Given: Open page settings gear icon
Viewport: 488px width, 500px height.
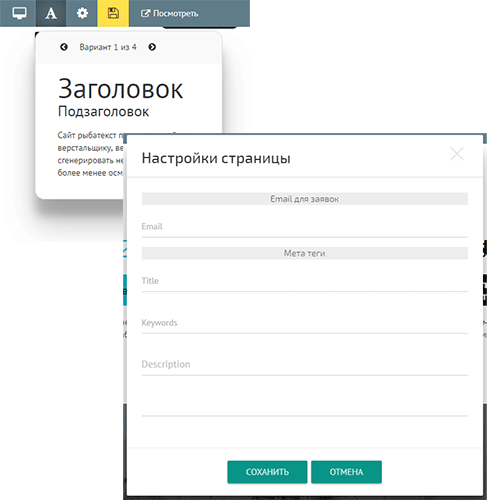Looking at the screenshot, I should coord(82,13).
